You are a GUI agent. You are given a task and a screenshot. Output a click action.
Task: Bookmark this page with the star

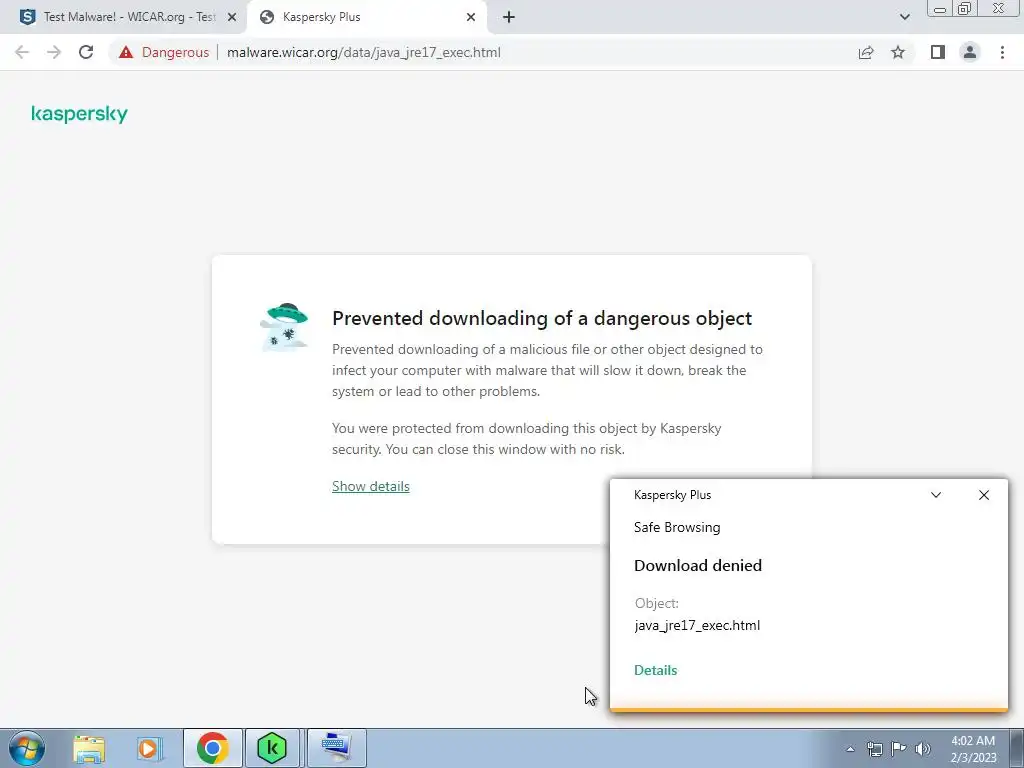[x=898, y=52]
